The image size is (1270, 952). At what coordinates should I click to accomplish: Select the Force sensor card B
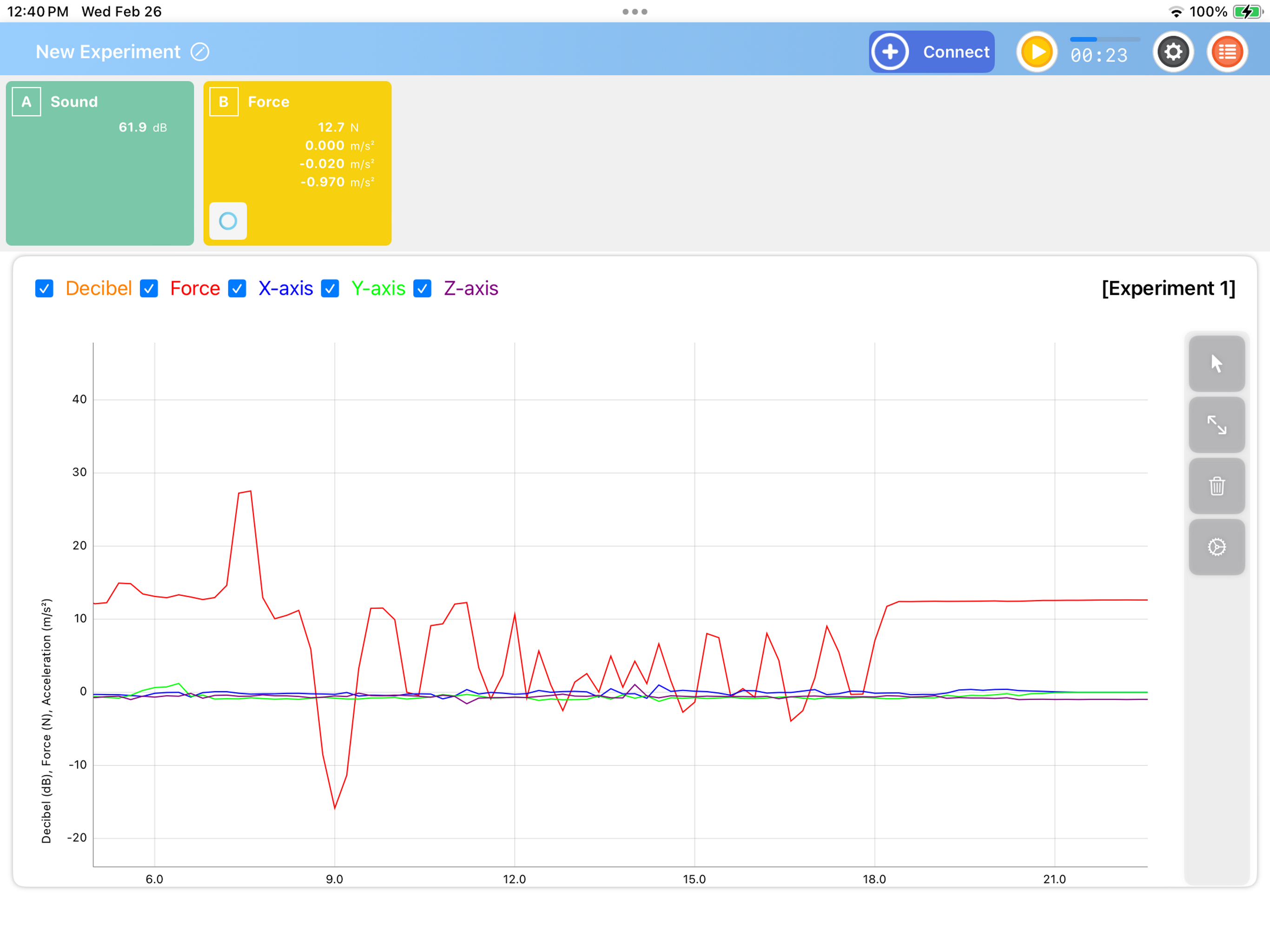tap(298, 163)
